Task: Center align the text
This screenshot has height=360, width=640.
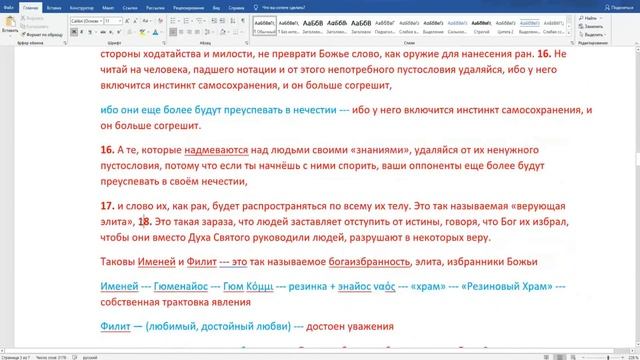Action: [181, 32]
